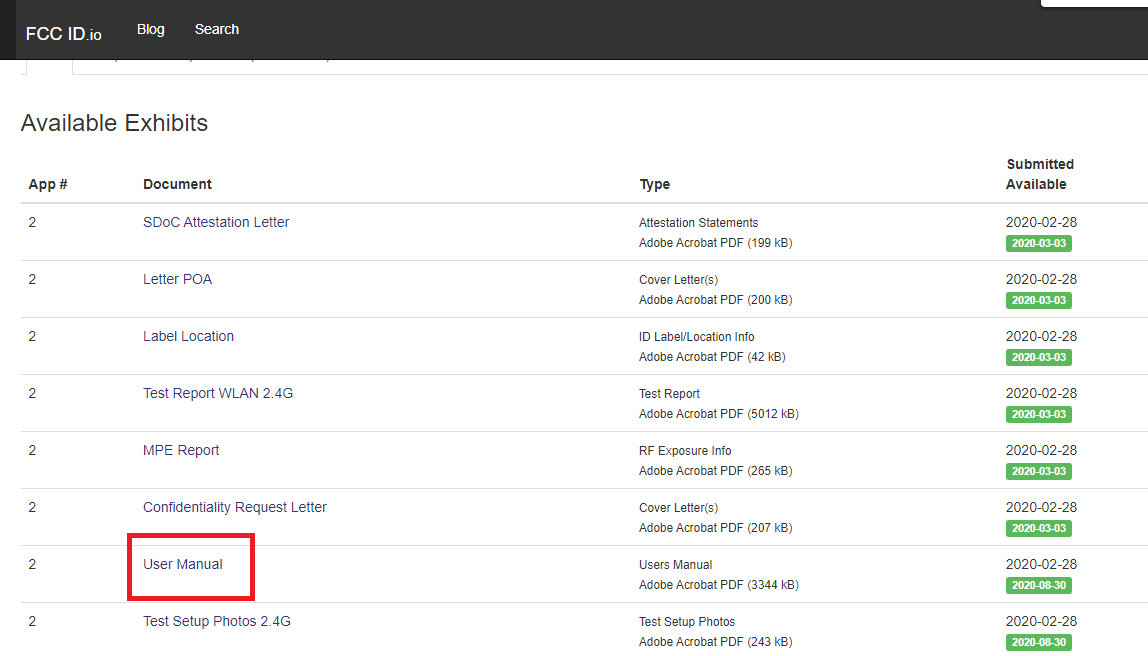The height and width of the screenshot is (656, 1148).
Task: Click the green date badge in the SDoC Attestation Letter row
Action: pos(1038,243)
